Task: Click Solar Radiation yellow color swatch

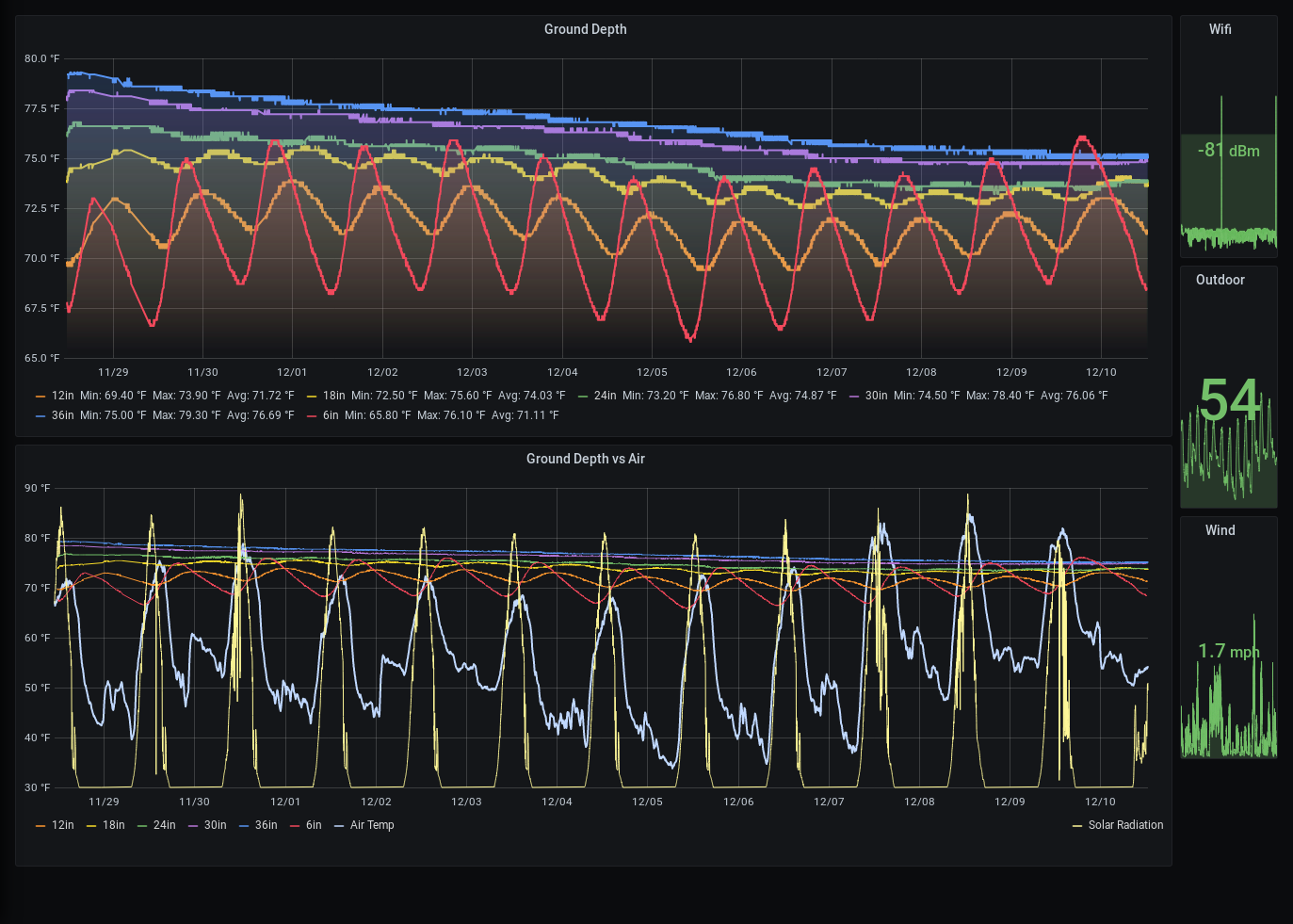Action: point(1077,826)
